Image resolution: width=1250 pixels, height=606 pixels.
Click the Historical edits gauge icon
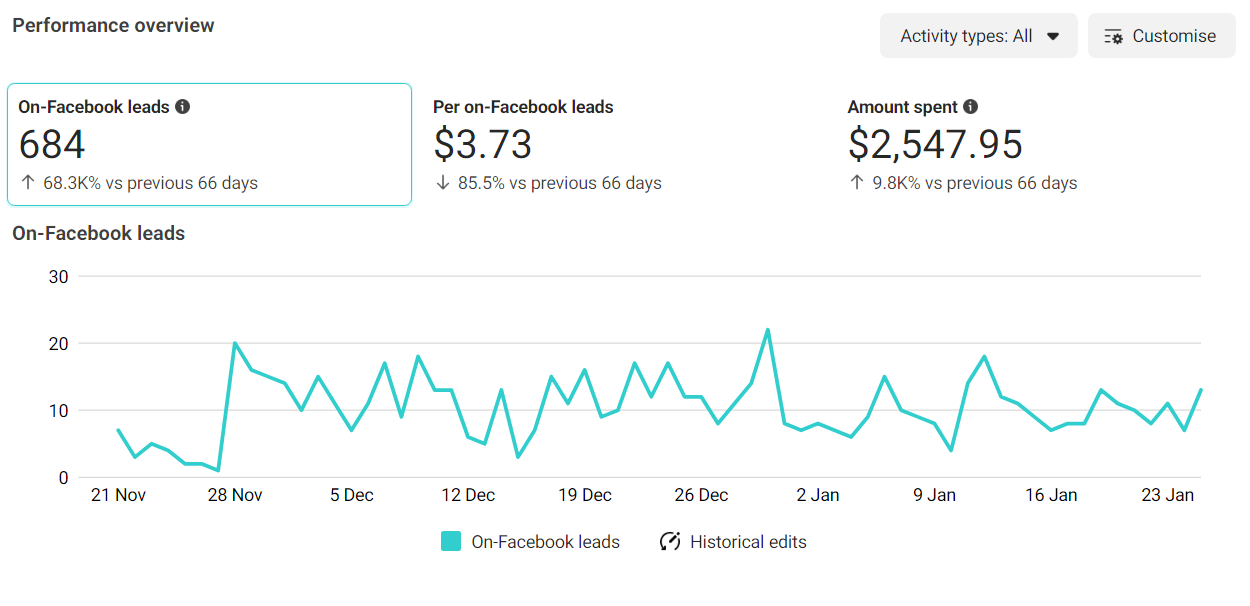(670, 542)
